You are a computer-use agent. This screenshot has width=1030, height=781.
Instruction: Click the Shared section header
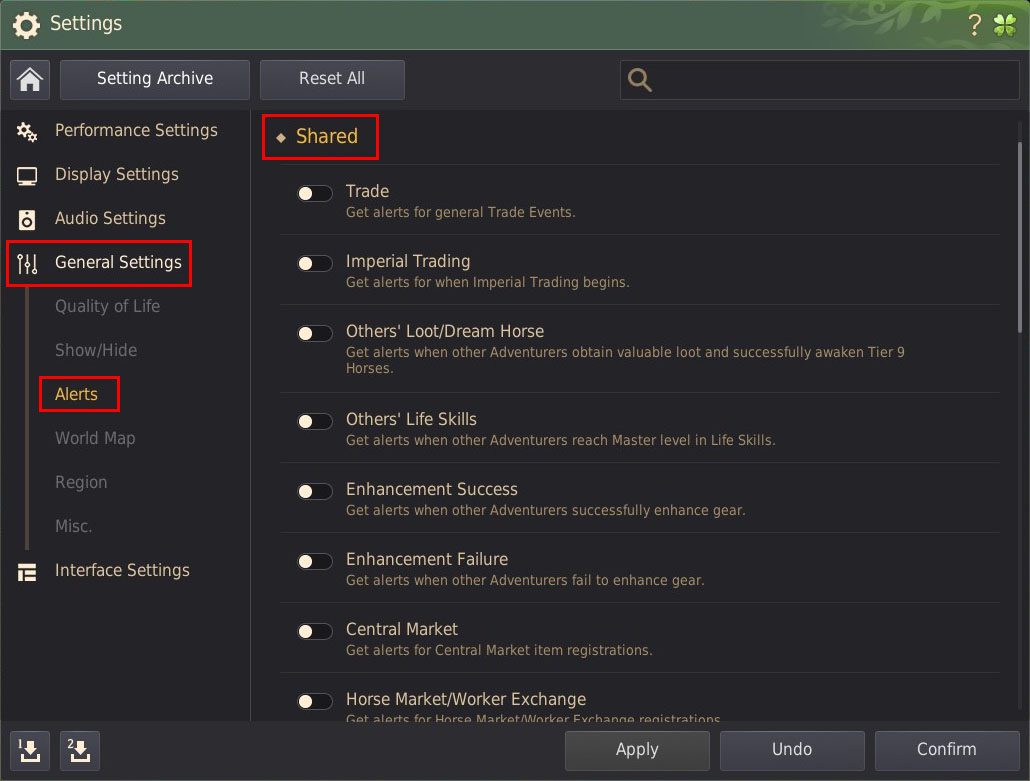[326, 137]
